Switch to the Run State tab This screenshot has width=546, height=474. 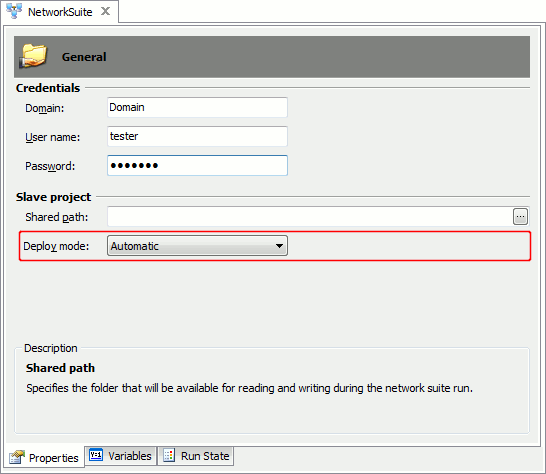click(x=196, y=456)
